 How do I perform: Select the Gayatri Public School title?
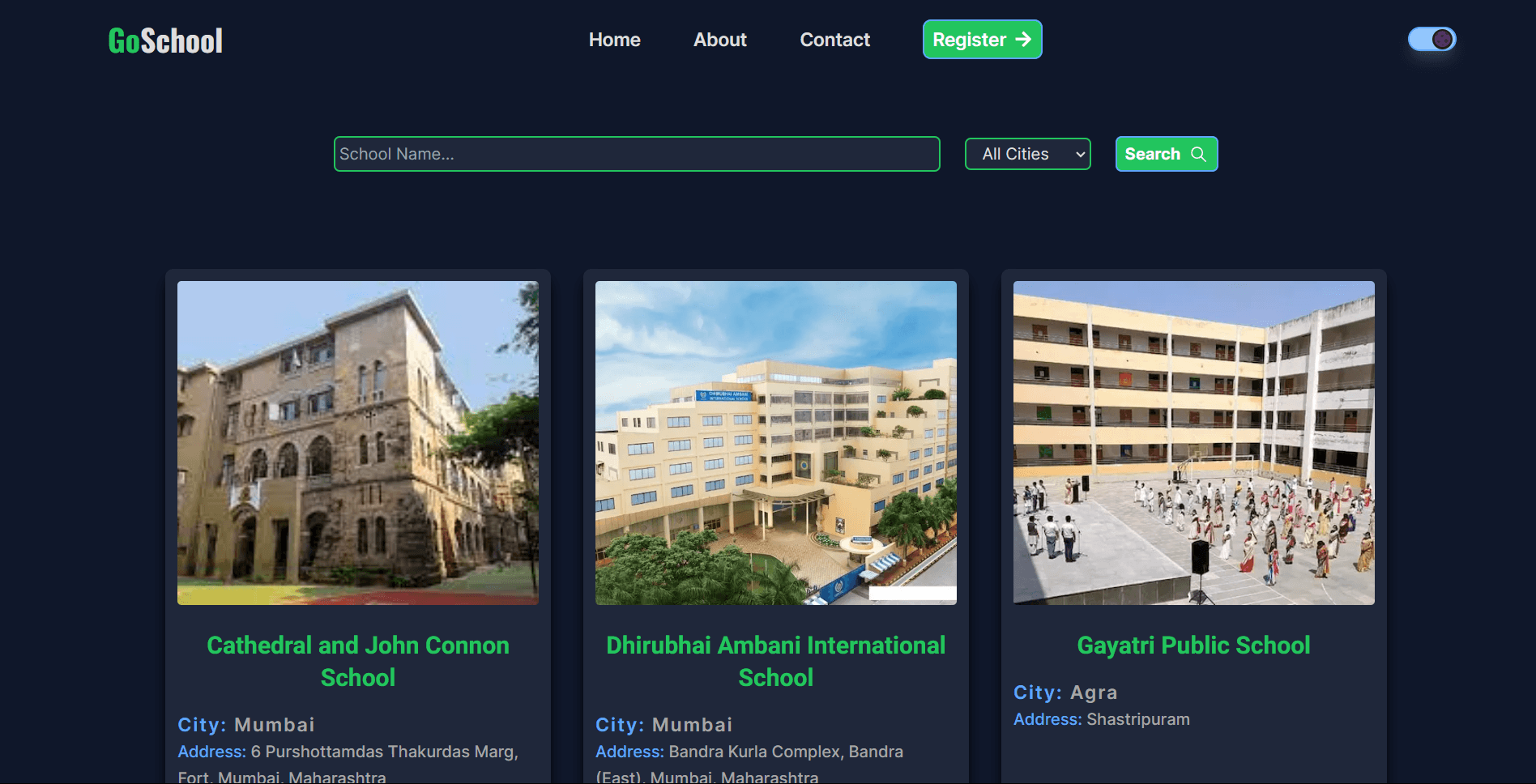(x=1194, y=646)
